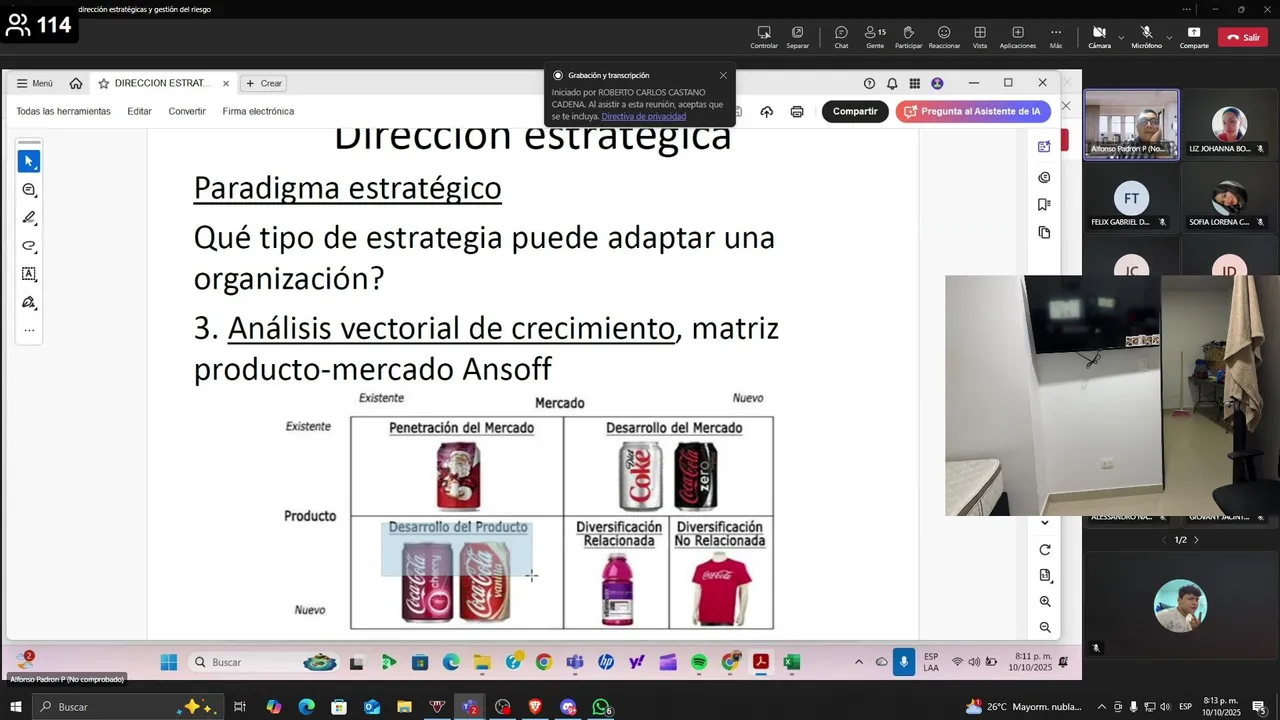Click the Controlar request control button
Image resolution: width=1280 pixels, height=720 pixels.
[764, 37]
